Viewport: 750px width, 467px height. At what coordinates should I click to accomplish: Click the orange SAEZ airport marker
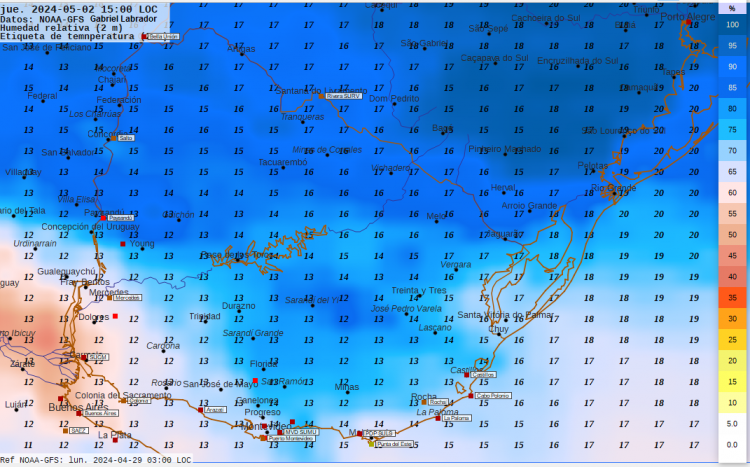[x=66, y=430]
